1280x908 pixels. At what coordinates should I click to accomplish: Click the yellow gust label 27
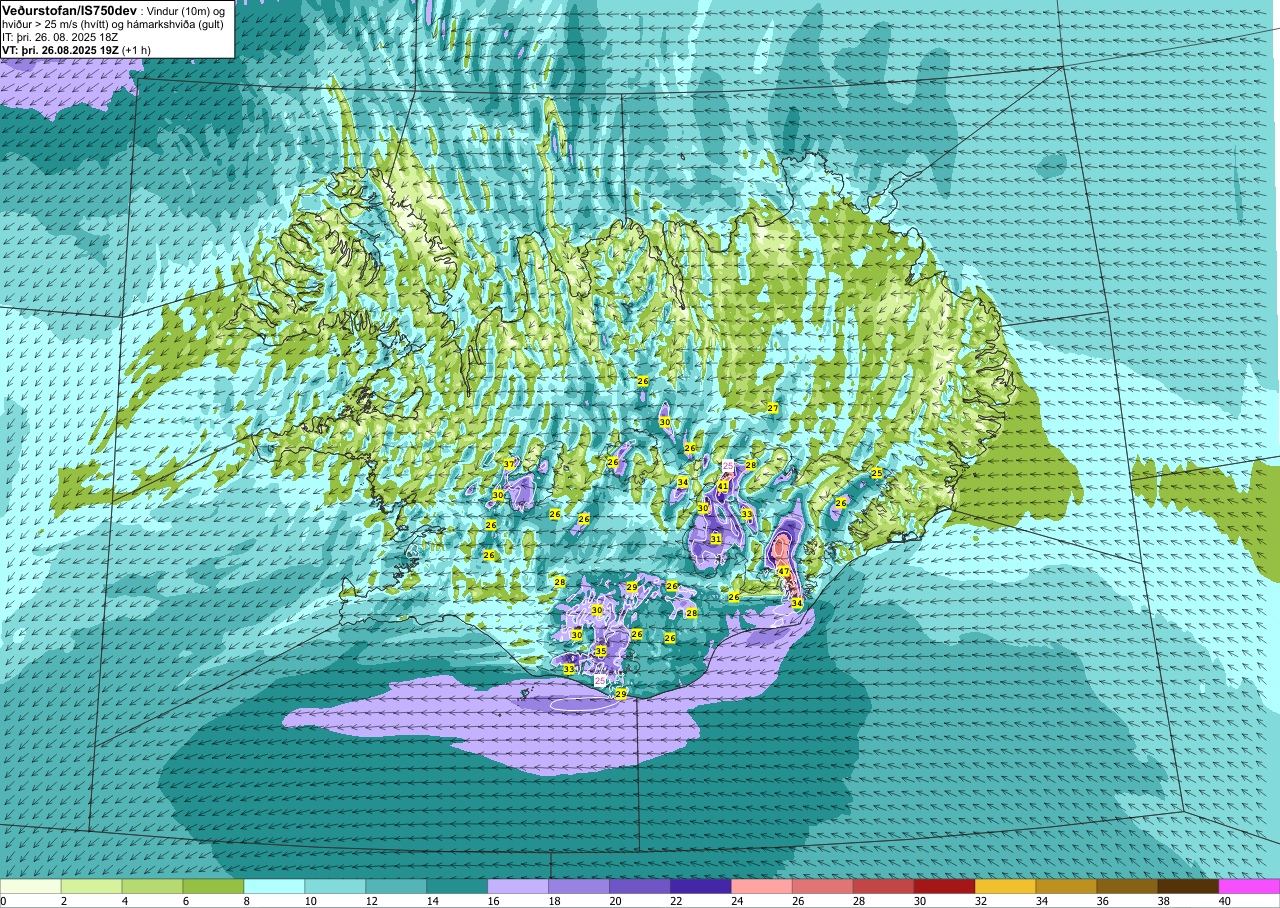tap(773, 408)
